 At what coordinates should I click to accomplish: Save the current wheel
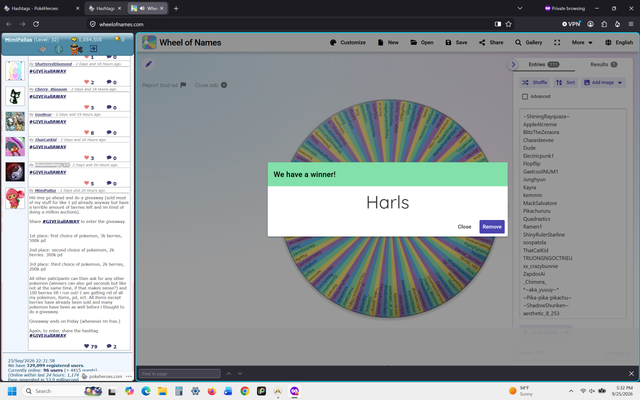point(456,42)
